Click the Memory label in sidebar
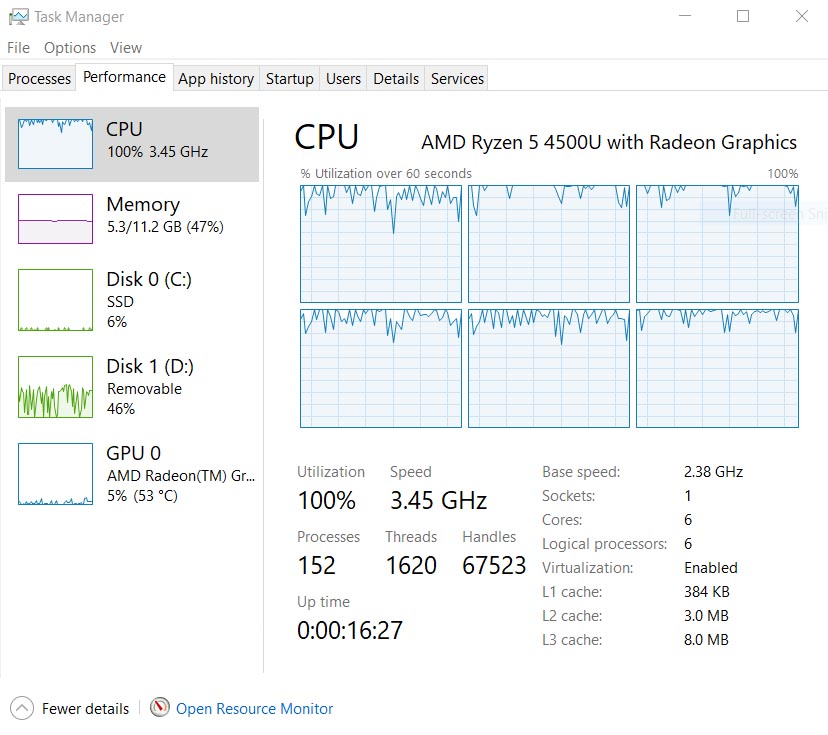828x735 pixels. click(143, 204)
